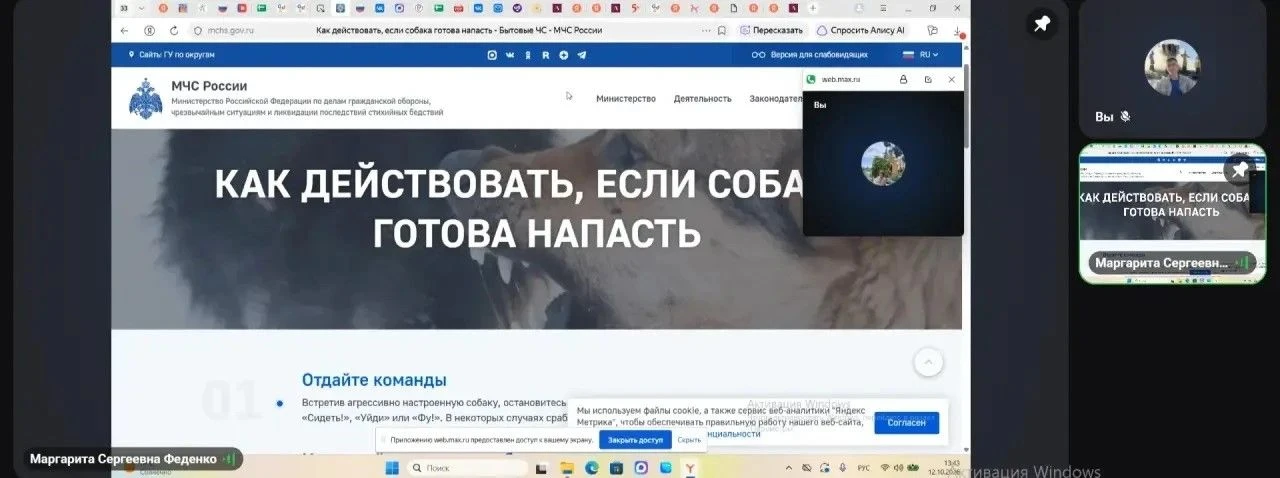Click the collections icon next to downloads
This screenshot has width=1280, height=478.
(932, 30)
